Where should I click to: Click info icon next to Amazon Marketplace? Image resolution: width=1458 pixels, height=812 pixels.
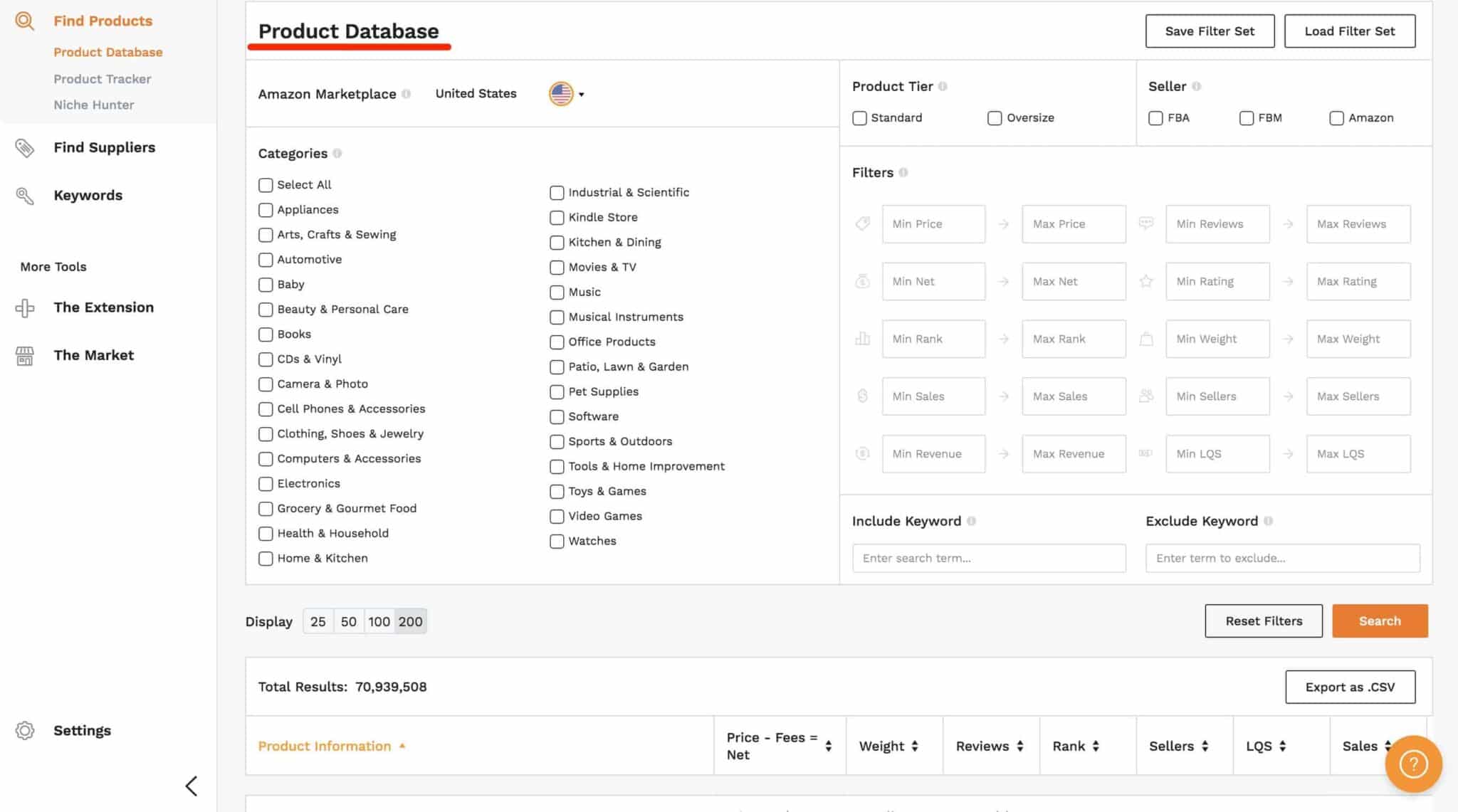click(407, 94)
